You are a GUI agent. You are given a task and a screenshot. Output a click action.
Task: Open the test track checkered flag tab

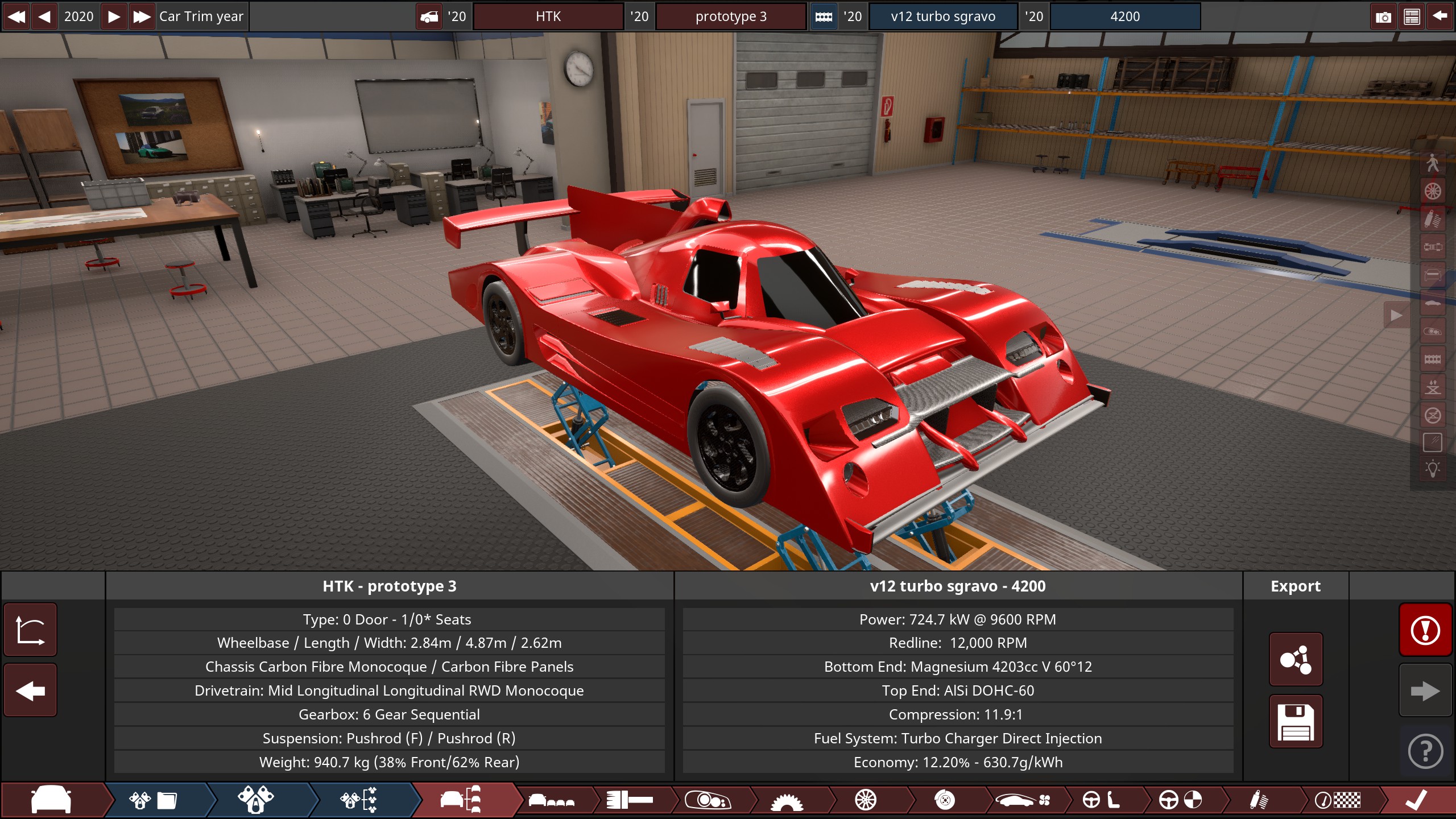point(1338,800)
